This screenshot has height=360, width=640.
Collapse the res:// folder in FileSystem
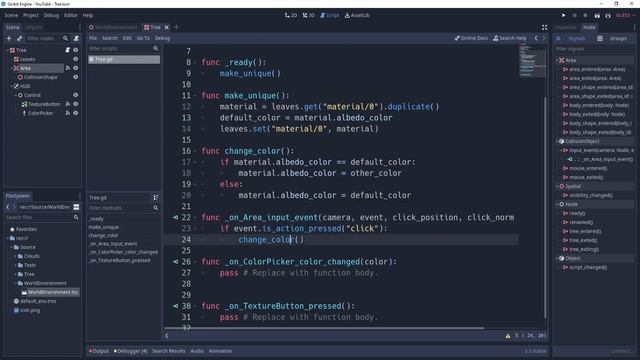click(x=8, y=238)
